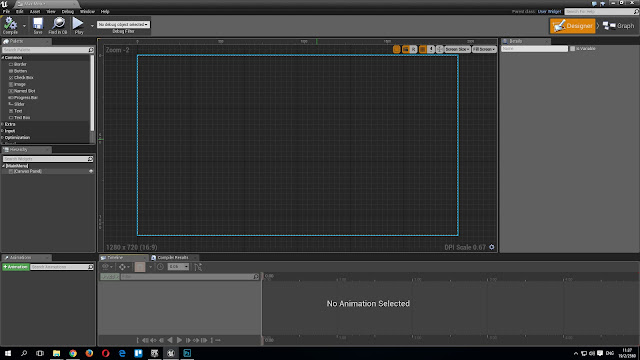Screen dimensions: 640x360
Task: Follow the User Widget parent class link
Action: (549, 11)
